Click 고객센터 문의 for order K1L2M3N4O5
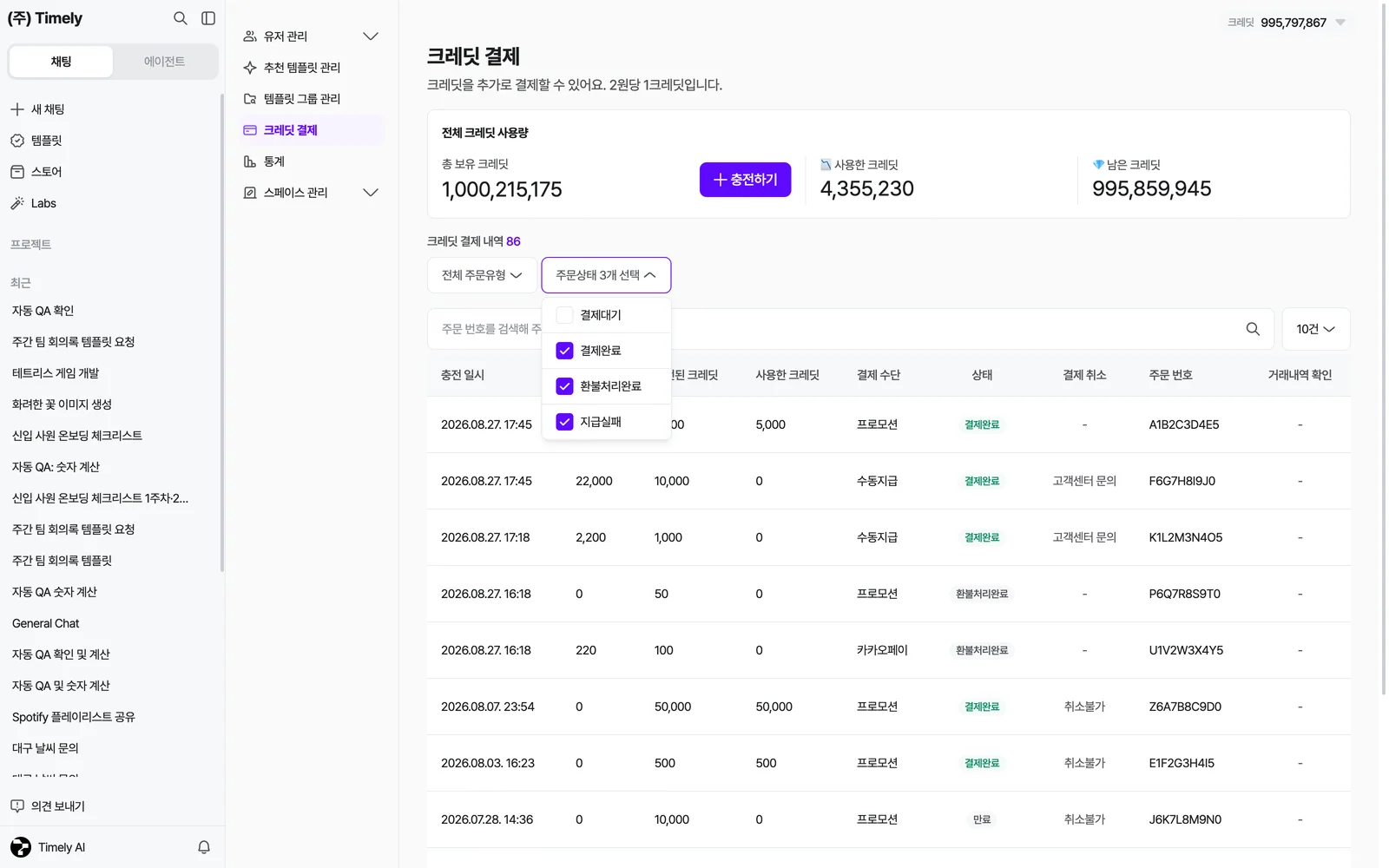The height and width of the screenshot is (868, 1389). (1084, 537)
